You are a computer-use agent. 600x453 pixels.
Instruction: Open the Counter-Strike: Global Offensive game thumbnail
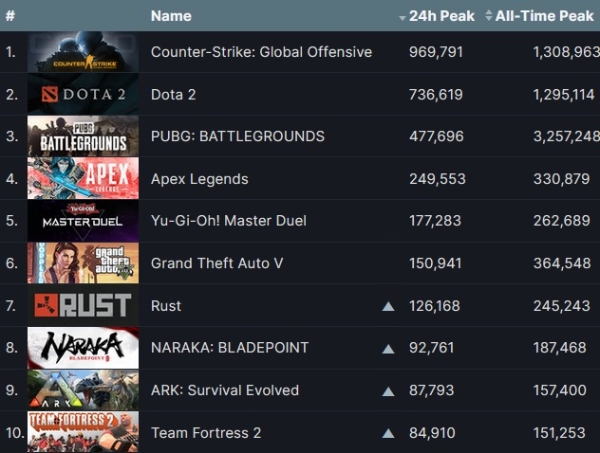[83, 52]
